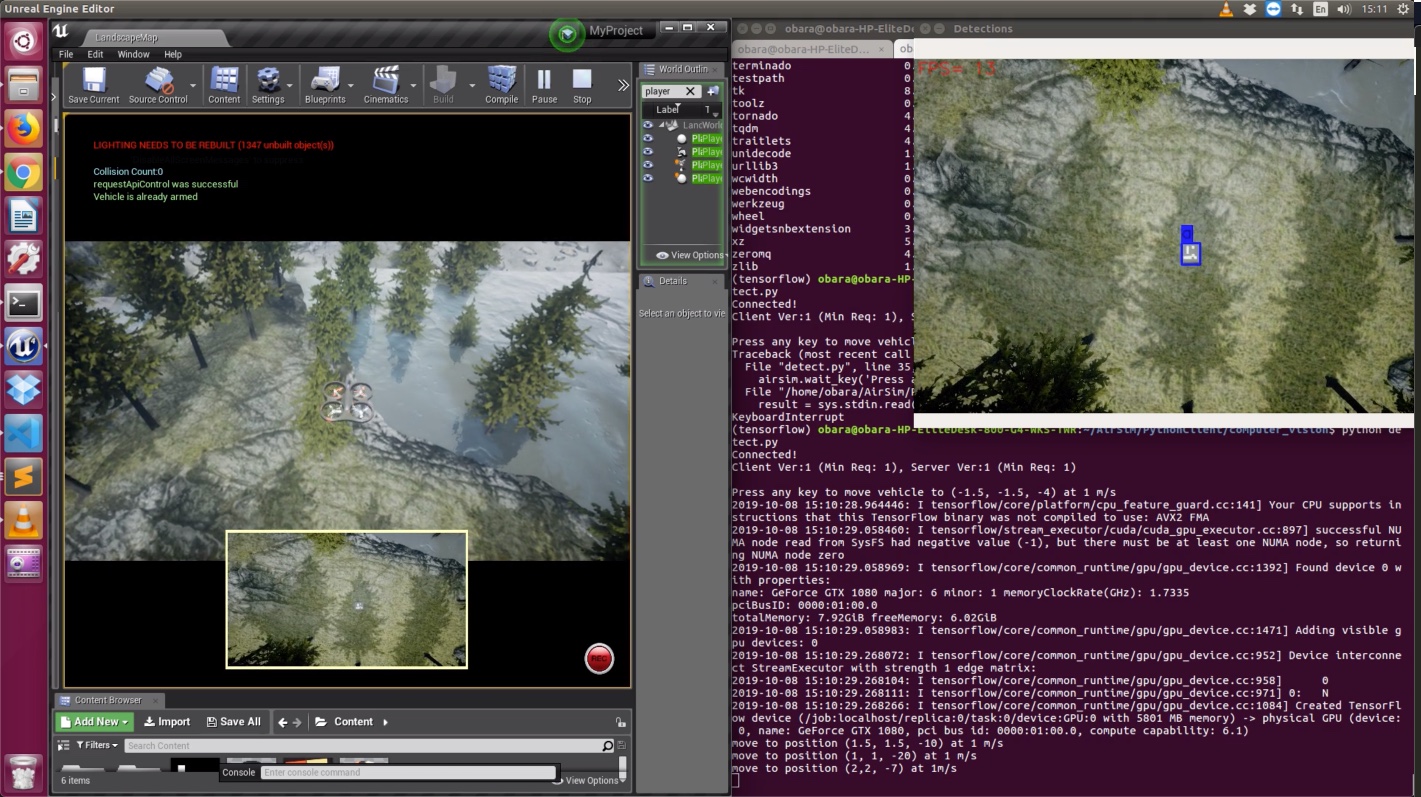Toggle visibility eye of second Player row
Screen dimensions: 1421x797
pos(648,151)
